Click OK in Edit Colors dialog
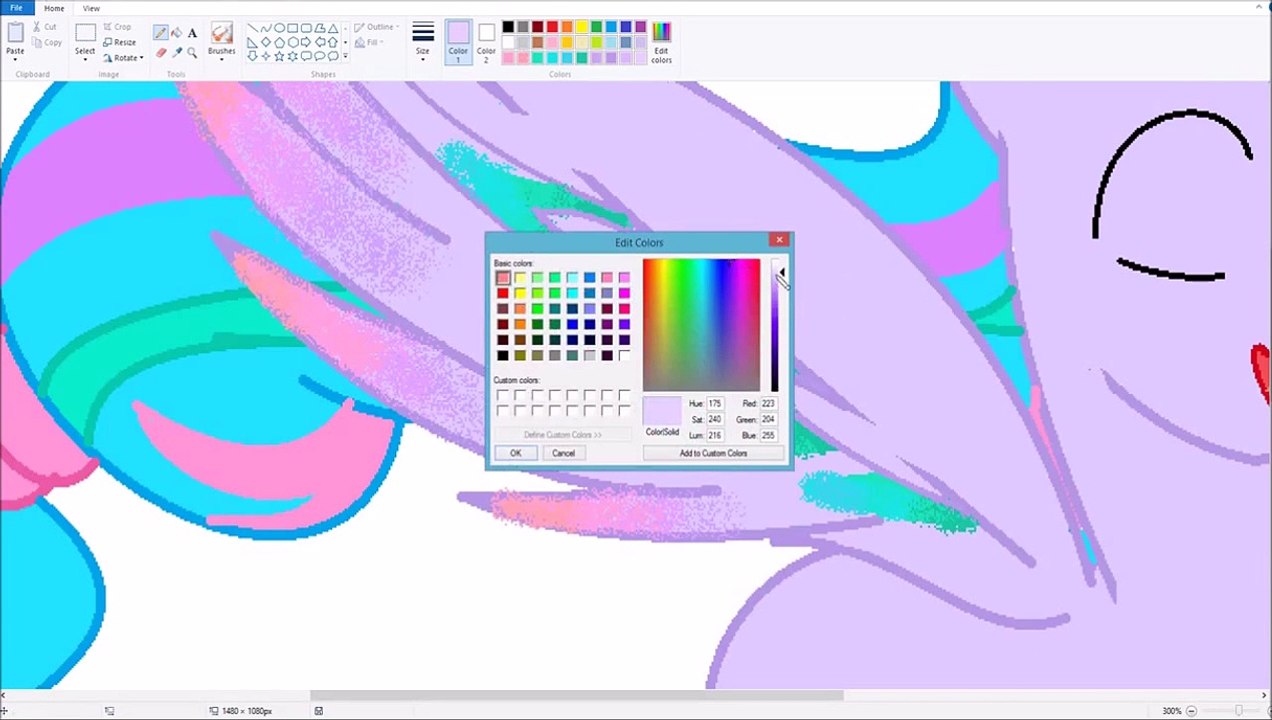Image resolution: width=1272 pixels, height=720 pixels. (x=515, y=453)
